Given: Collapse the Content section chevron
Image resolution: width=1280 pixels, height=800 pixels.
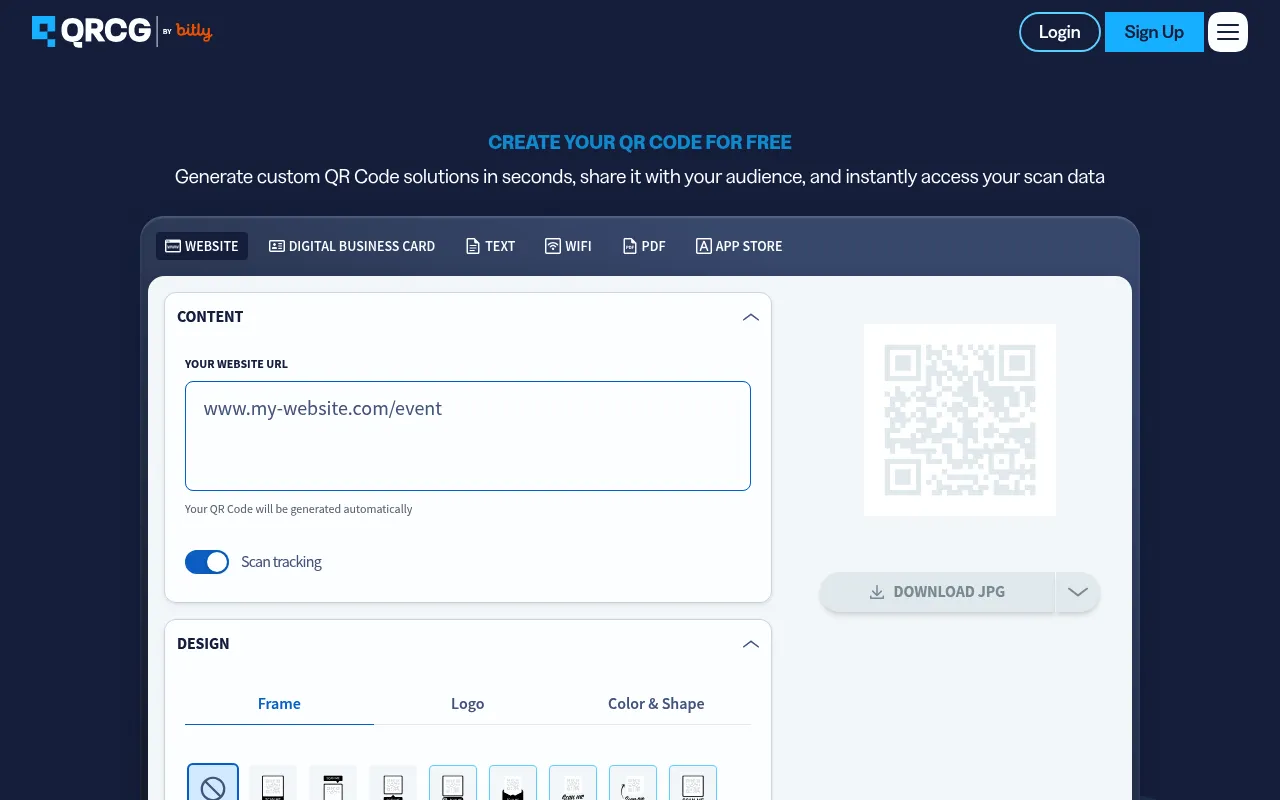Looking at the screenshot, I should [x=751, y=317].
